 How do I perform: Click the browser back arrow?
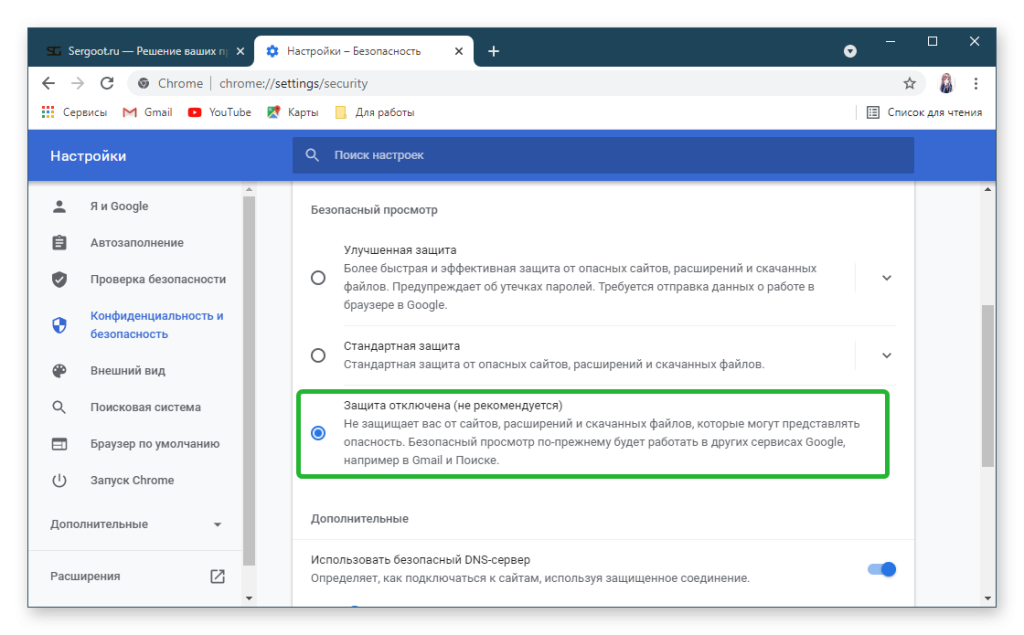coord(48,84)
